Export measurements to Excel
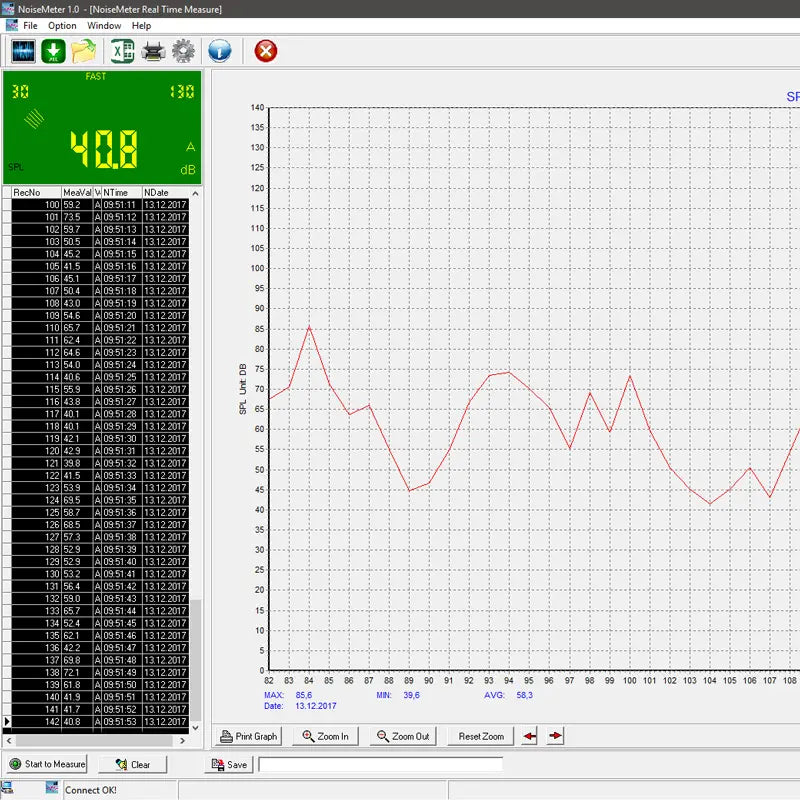 click(120, 50)
